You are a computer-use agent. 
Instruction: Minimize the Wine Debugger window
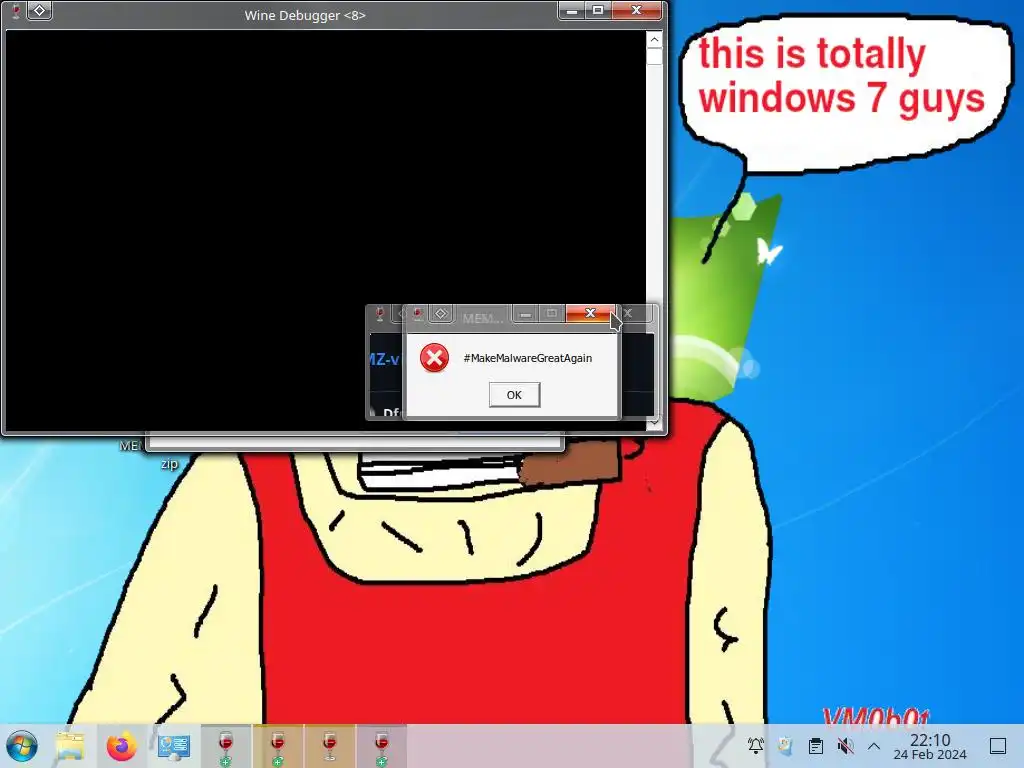(571, 10)
